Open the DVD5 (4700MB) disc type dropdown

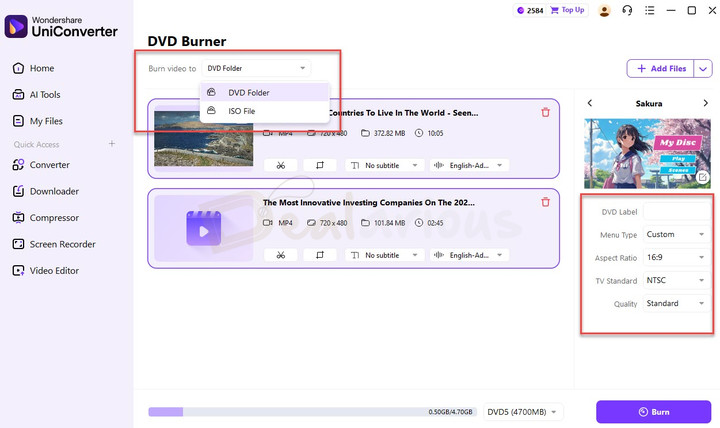click(523, 412)
